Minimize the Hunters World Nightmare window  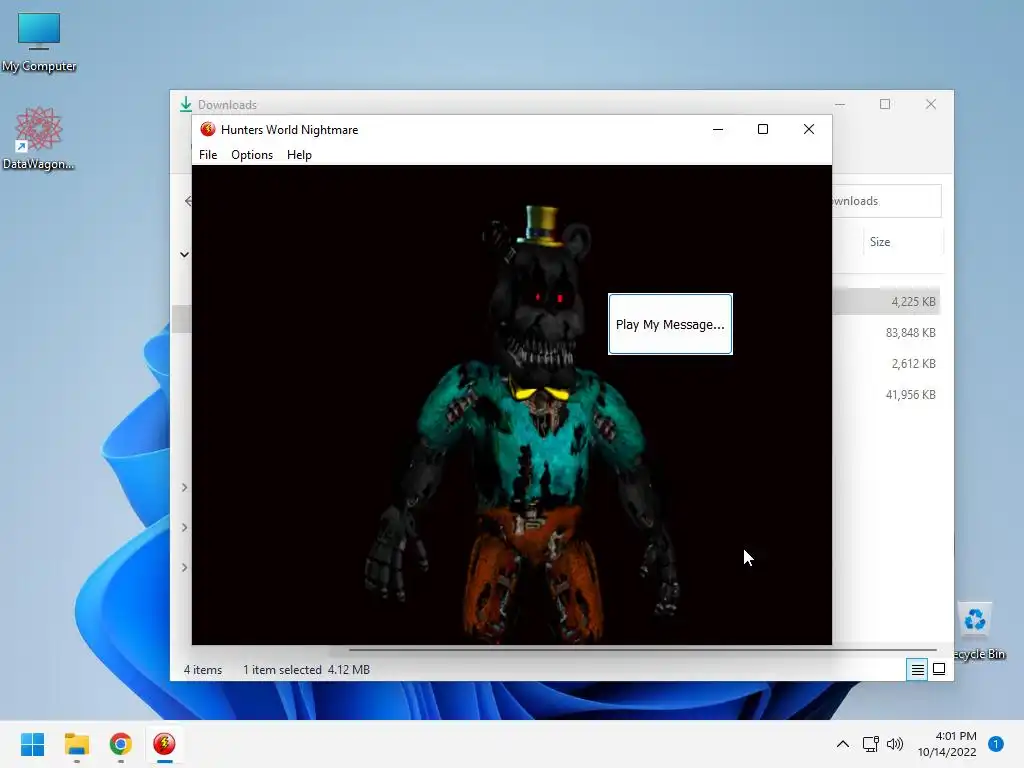point(718,129)
